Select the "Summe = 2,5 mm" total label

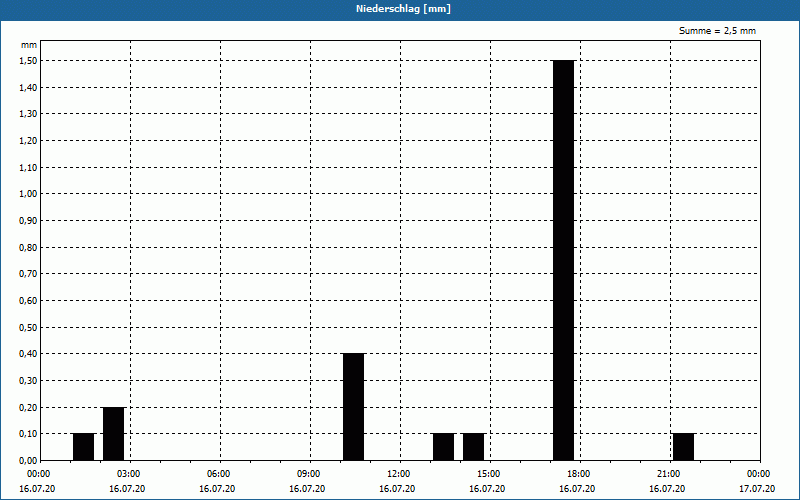click(717, 31)
